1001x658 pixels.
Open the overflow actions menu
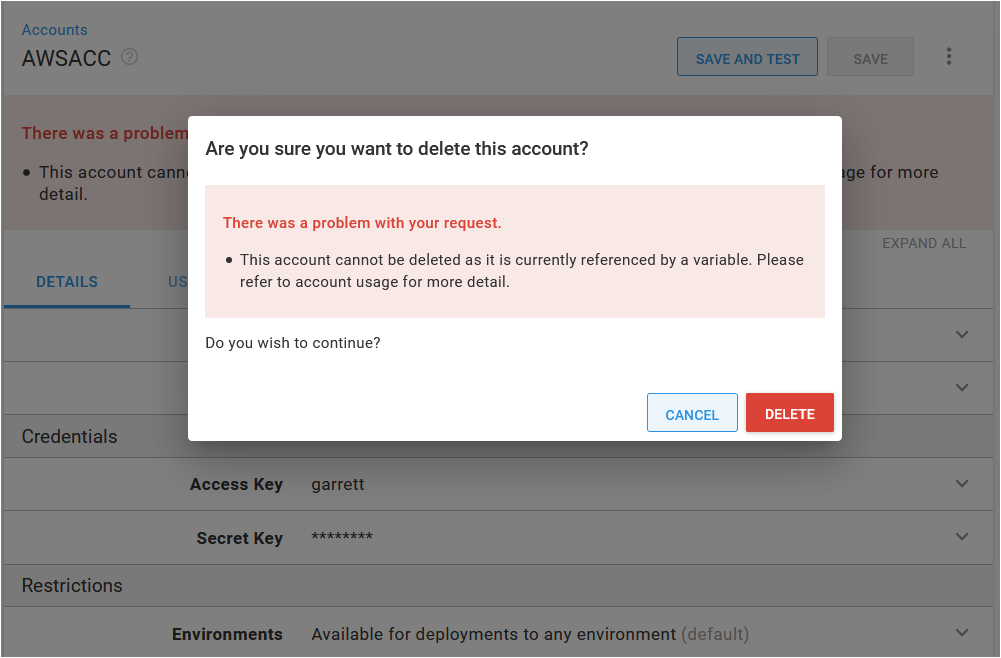tap(948, 56)
